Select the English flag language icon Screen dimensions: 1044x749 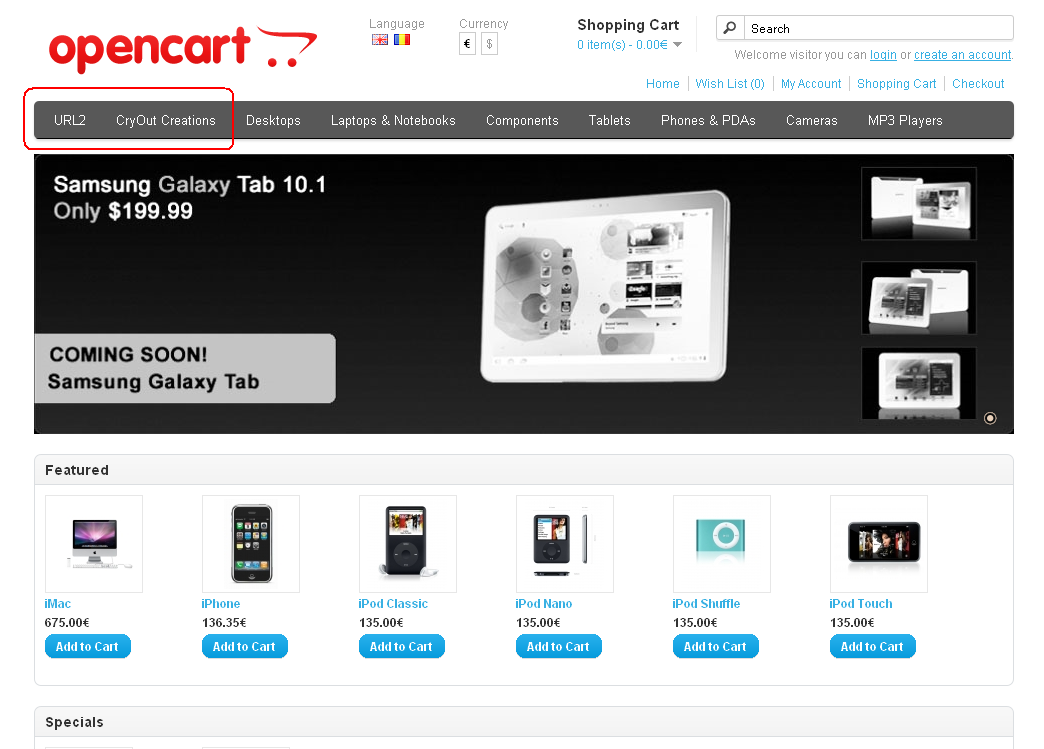tap(380, 40)
